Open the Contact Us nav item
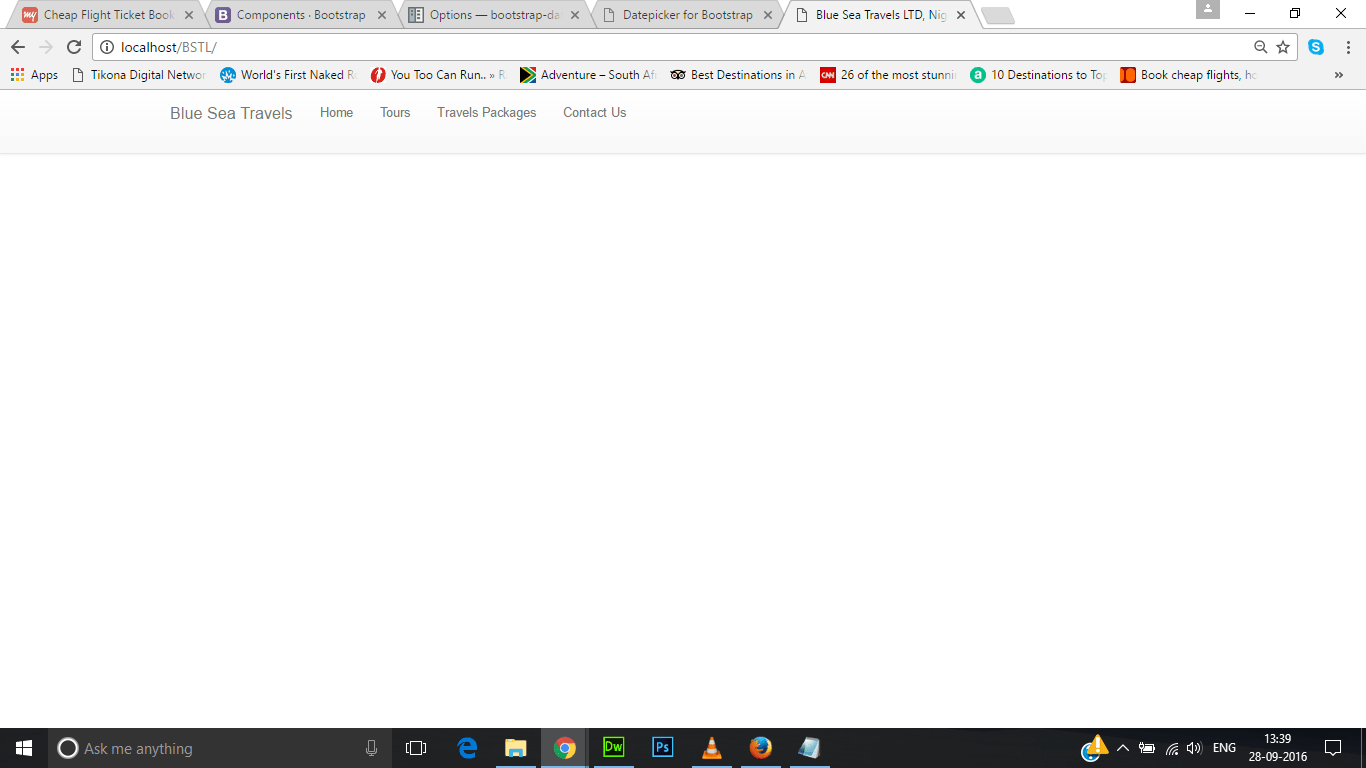 click(x=595, y=113)
